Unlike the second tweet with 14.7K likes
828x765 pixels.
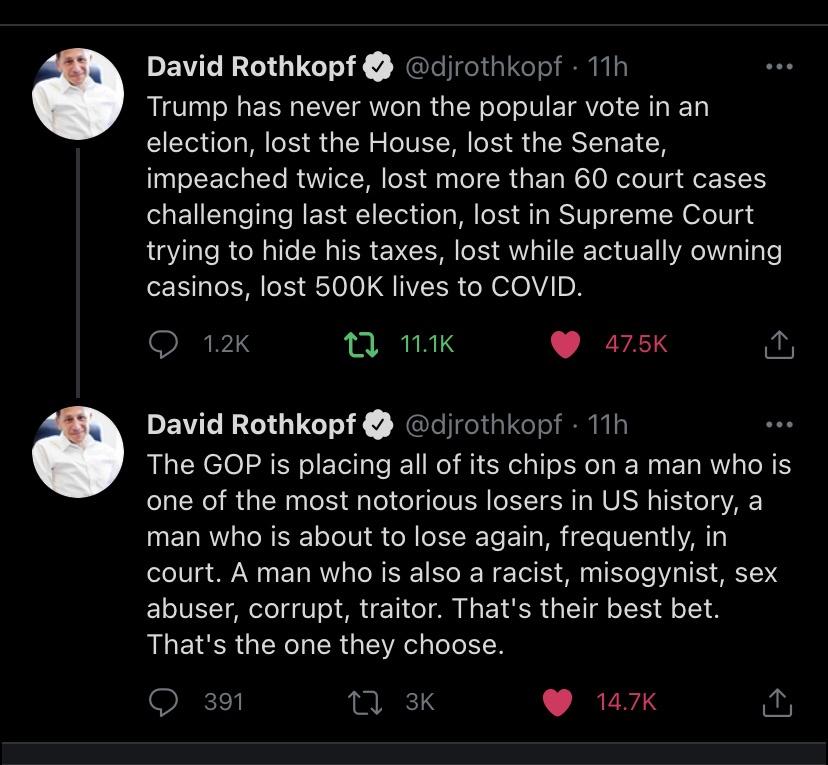click(x=556, y=702)
